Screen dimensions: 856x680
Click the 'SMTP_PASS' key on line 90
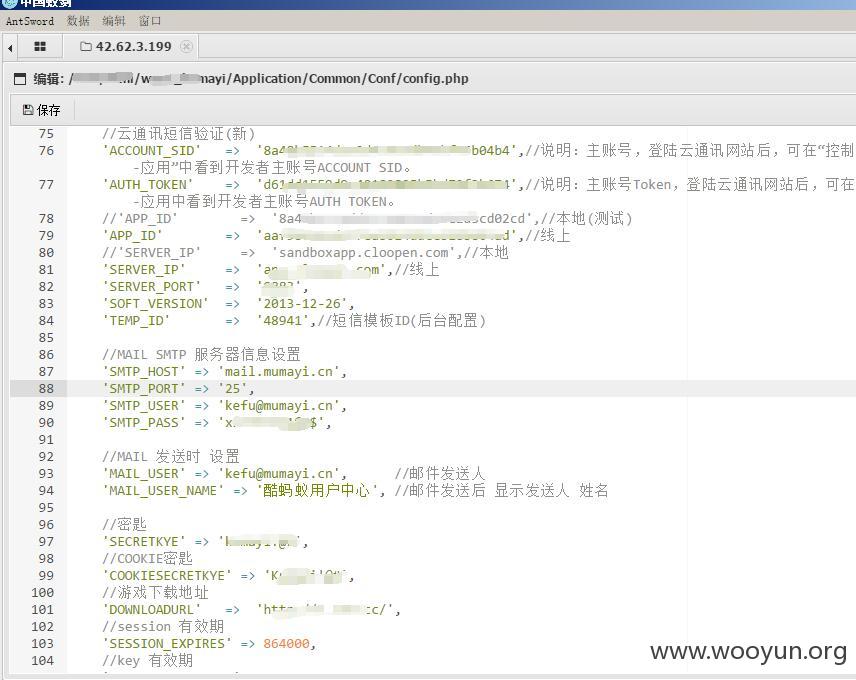144,422
